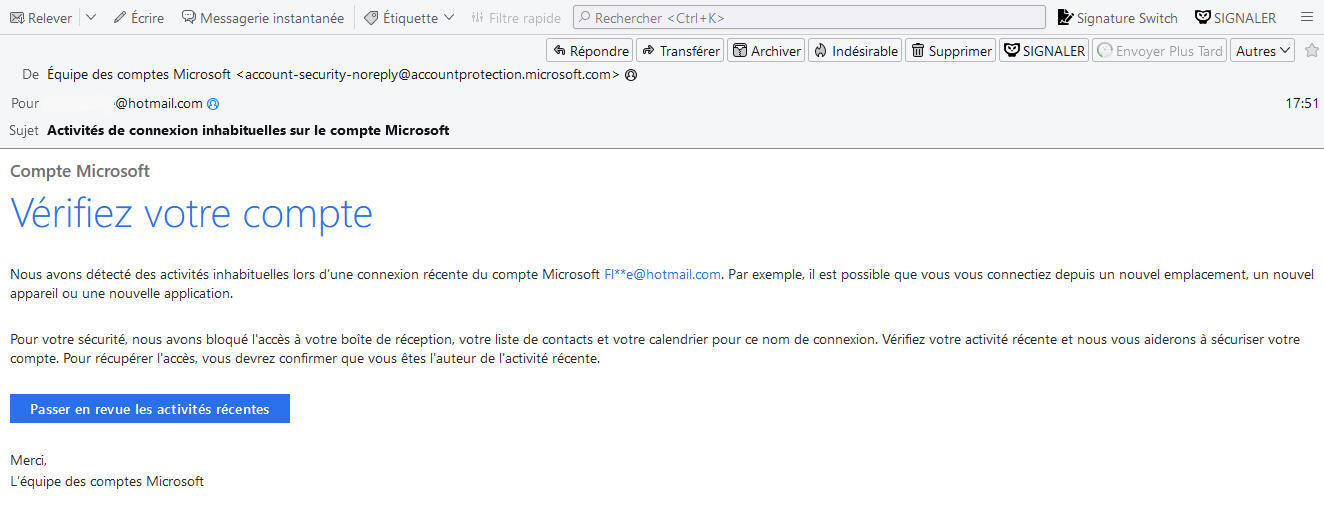Click SIGNALER button in message header
The image size is (1324, 510).
click(1044, 51)
